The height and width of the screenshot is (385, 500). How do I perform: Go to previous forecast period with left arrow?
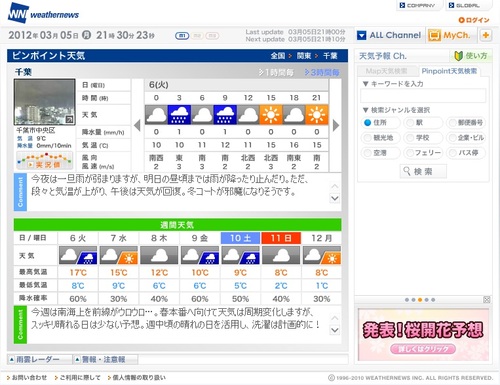click(137, 126)
